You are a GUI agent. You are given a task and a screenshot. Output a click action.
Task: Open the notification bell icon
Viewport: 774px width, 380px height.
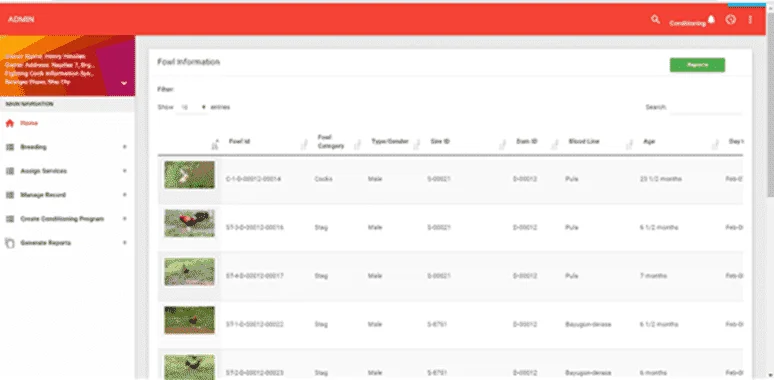coord(711,20)
